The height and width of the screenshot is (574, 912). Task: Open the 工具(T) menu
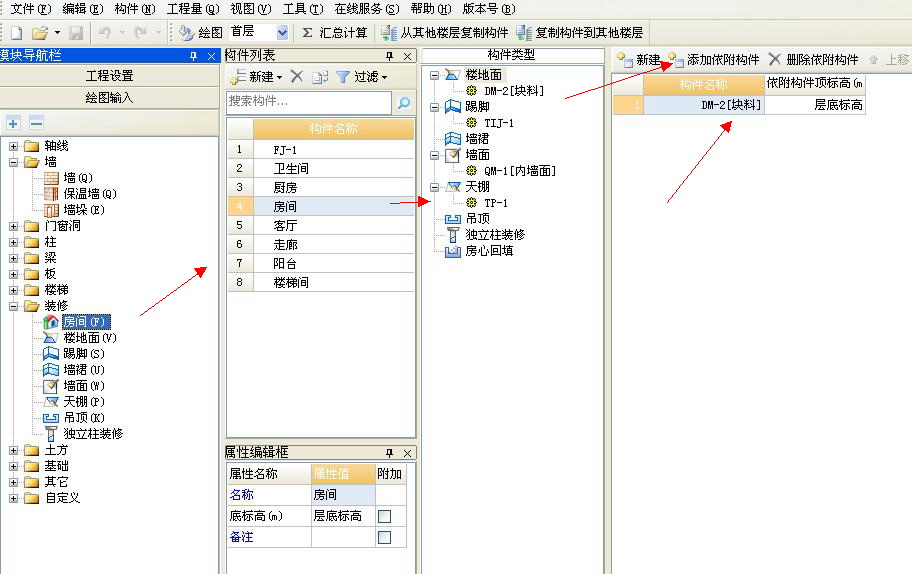303,9
